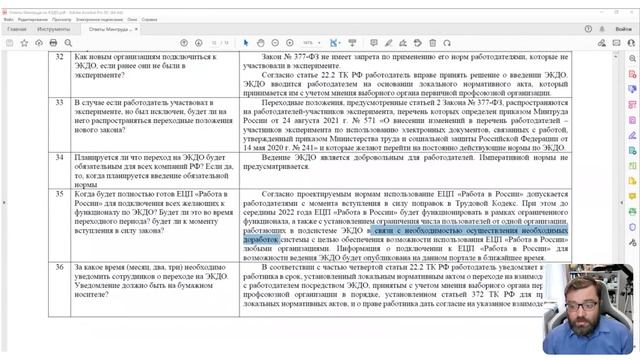
Task: Open the Справка menu
Action: [x=149, y=19]
